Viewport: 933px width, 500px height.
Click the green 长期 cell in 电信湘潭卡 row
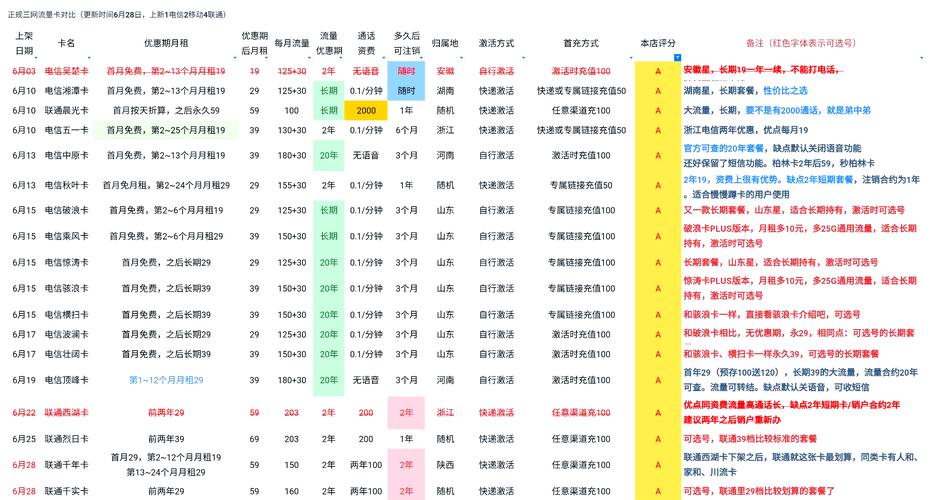click(x=328, y=90)
